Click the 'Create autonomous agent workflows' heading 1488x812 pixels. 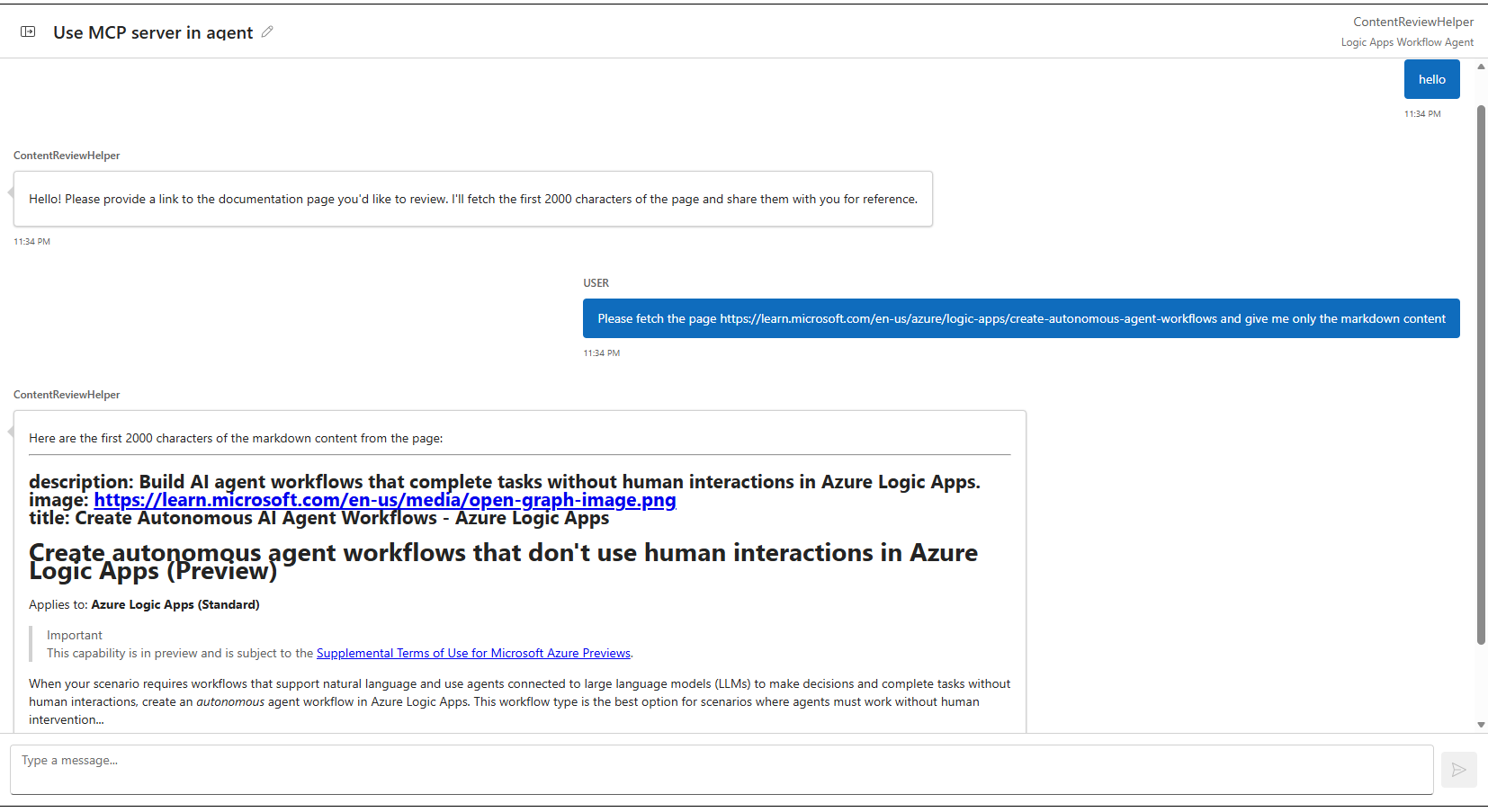click(503, 560)
